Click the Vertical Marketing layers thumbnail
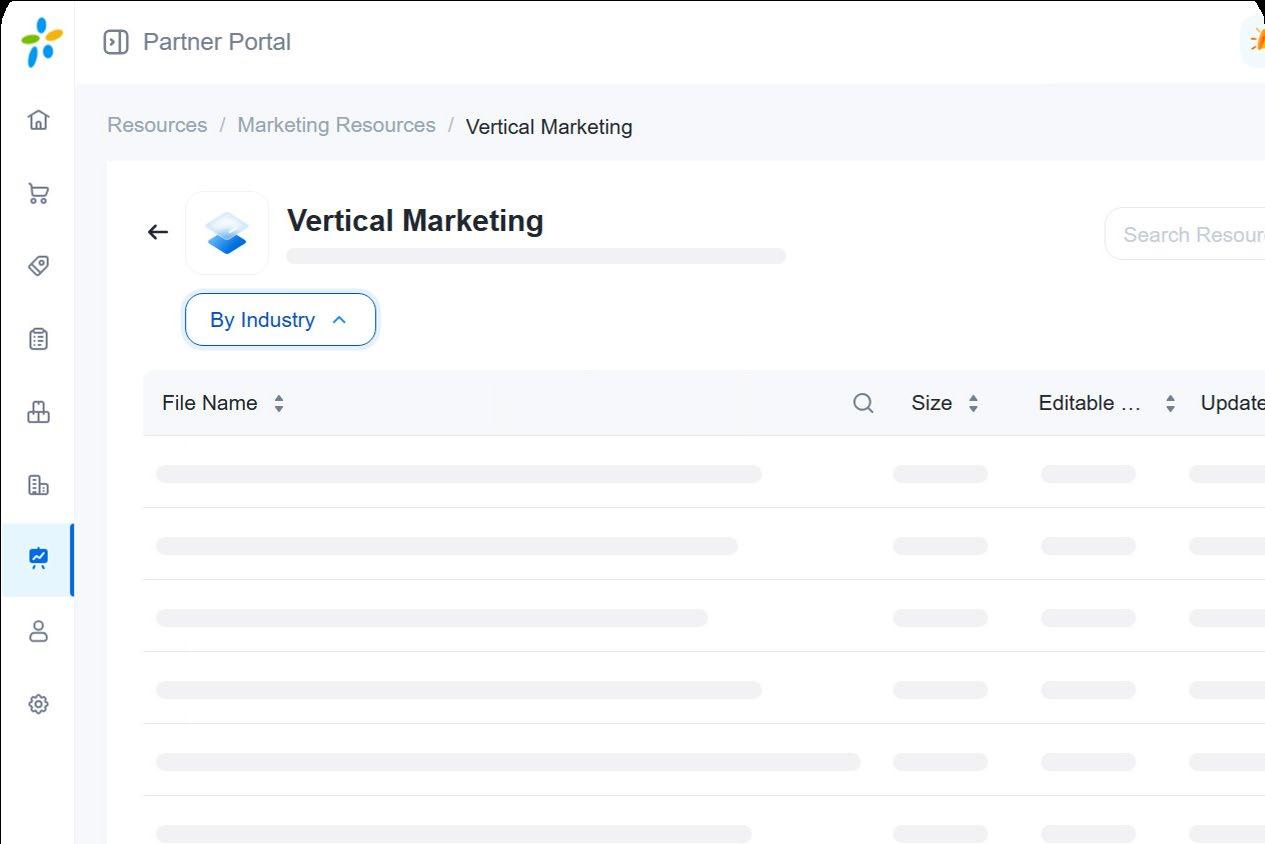The width and height of the screenshot is (1265, 844). 227,233
